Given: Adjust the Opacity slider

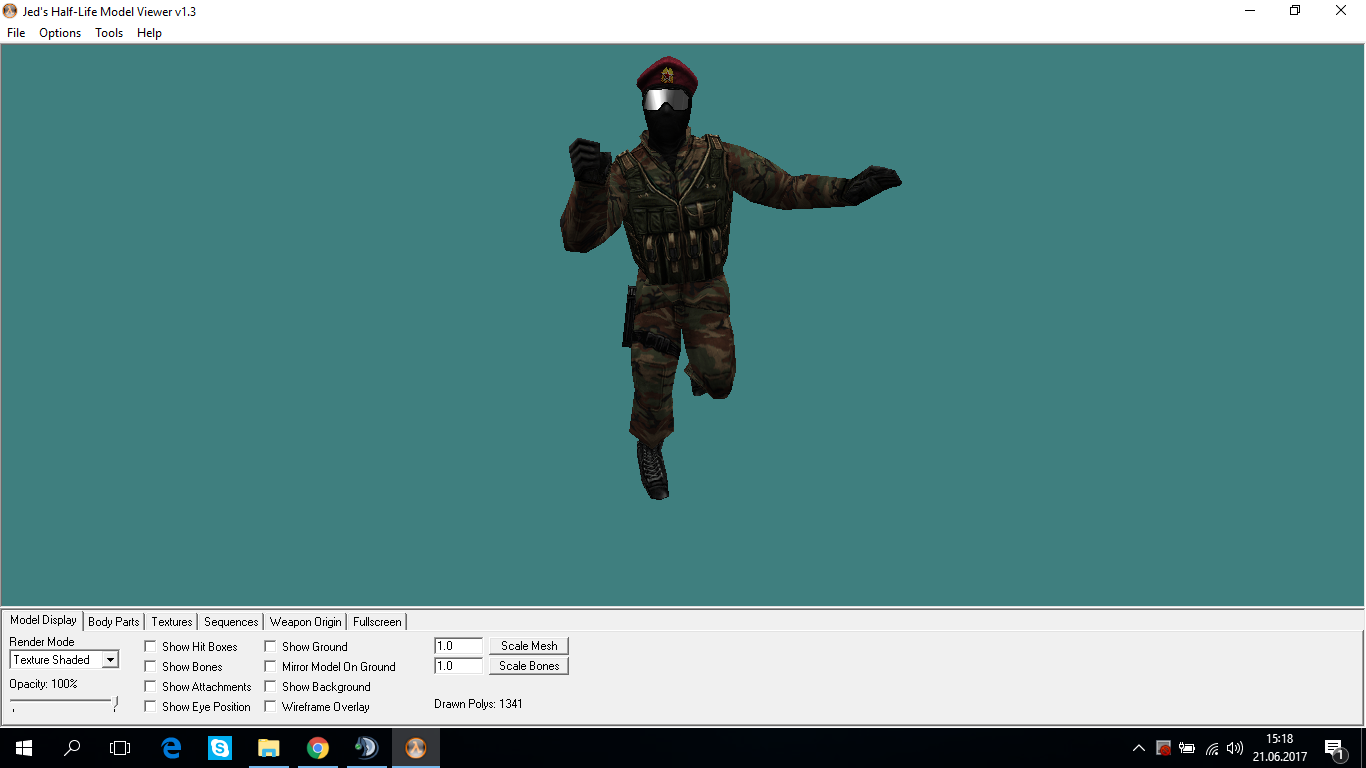Looking at the screenshot, I should point(64,704).
